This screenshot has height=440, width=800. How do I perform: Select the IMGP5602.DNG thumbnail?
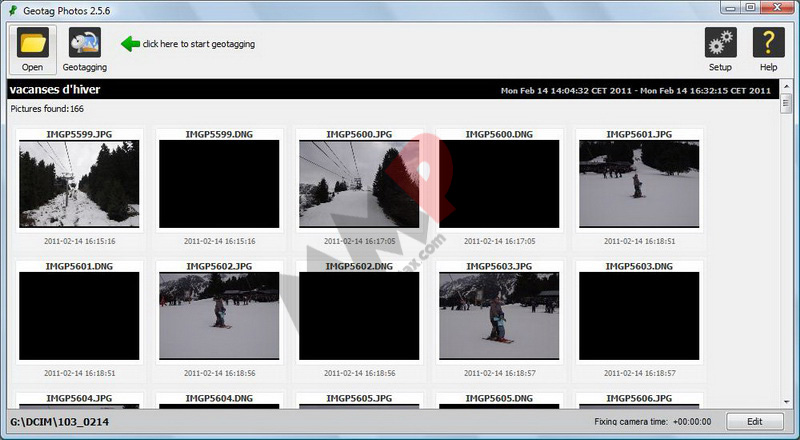tap(359, 316)
